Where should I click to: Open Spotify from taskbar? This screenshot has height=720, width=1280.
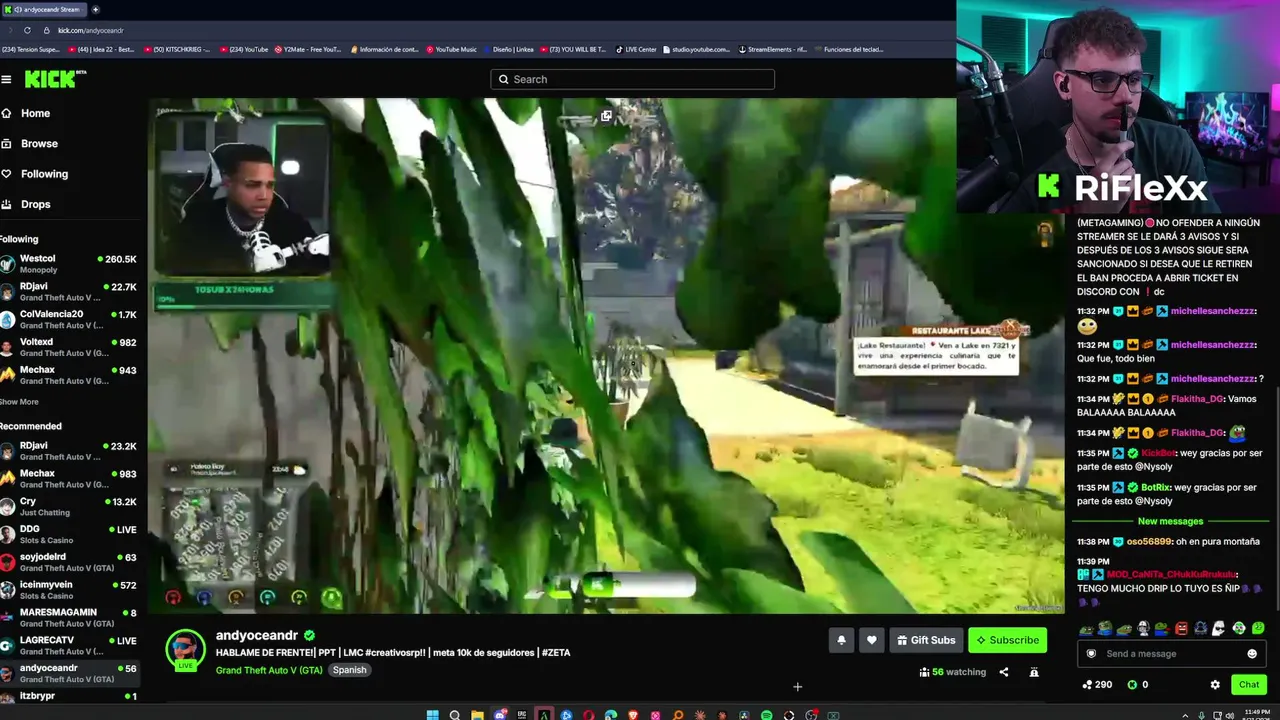[767, 715]
